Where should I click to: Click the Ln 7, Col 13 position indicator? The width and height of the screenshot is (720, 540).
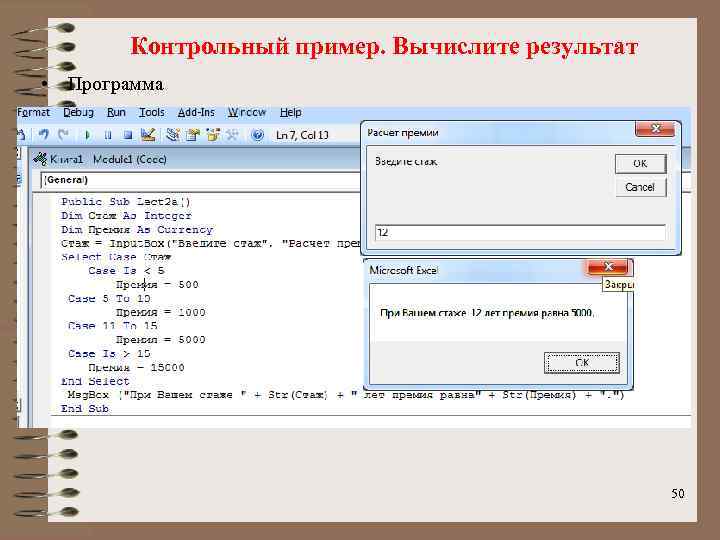(302, 135)
